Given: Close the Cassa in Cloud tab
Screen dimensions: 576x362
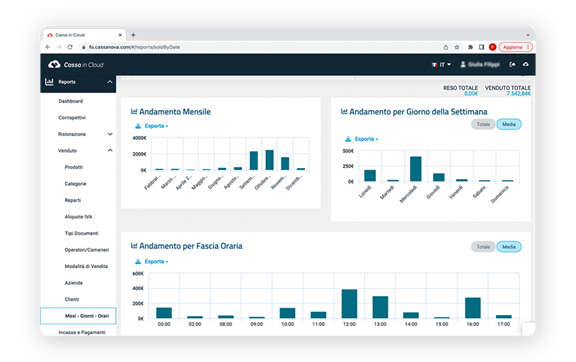Looking at the screenshot, I should 120,35.
